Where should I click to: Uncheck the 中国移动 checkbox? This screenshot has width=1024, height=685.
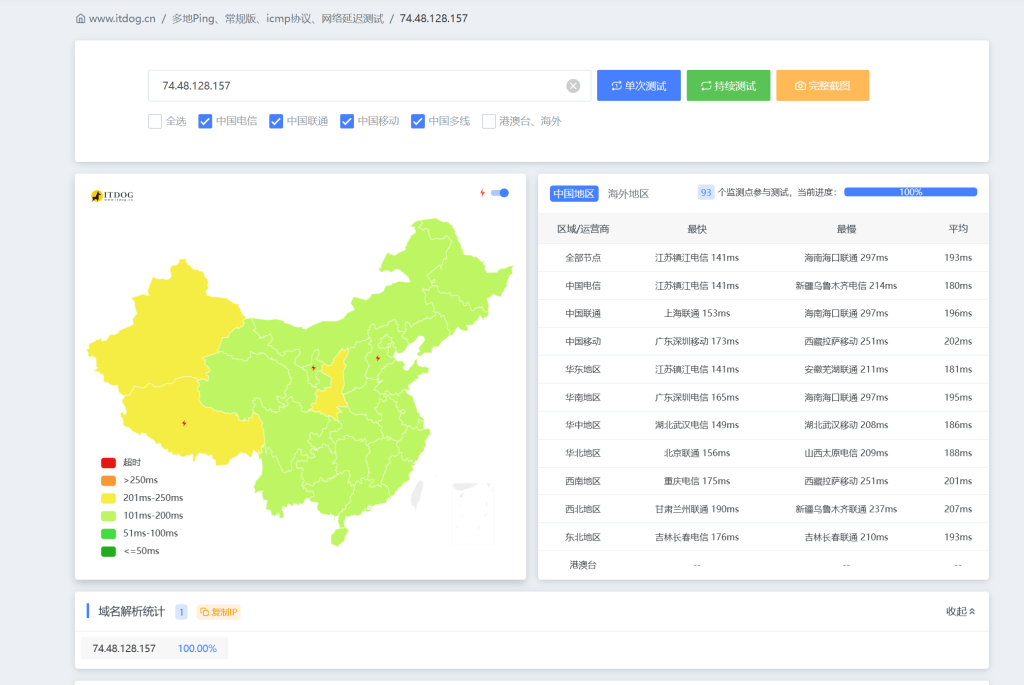coord(347,121)
